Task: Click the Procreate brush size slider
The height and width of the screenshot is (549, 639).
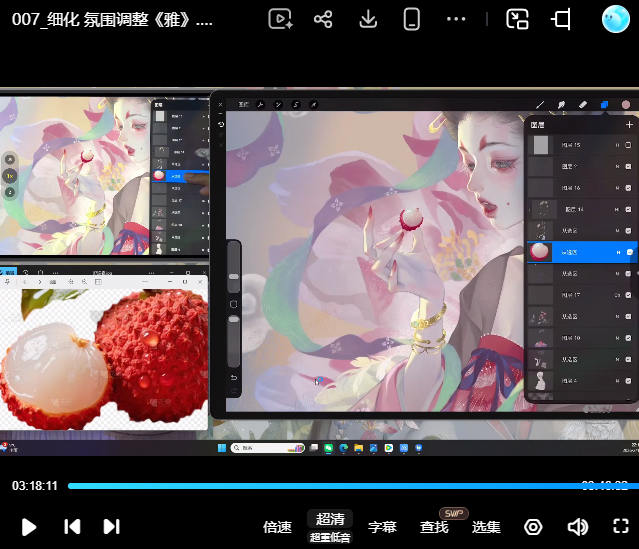Action: pyautogui.click(x=234, y=267)
